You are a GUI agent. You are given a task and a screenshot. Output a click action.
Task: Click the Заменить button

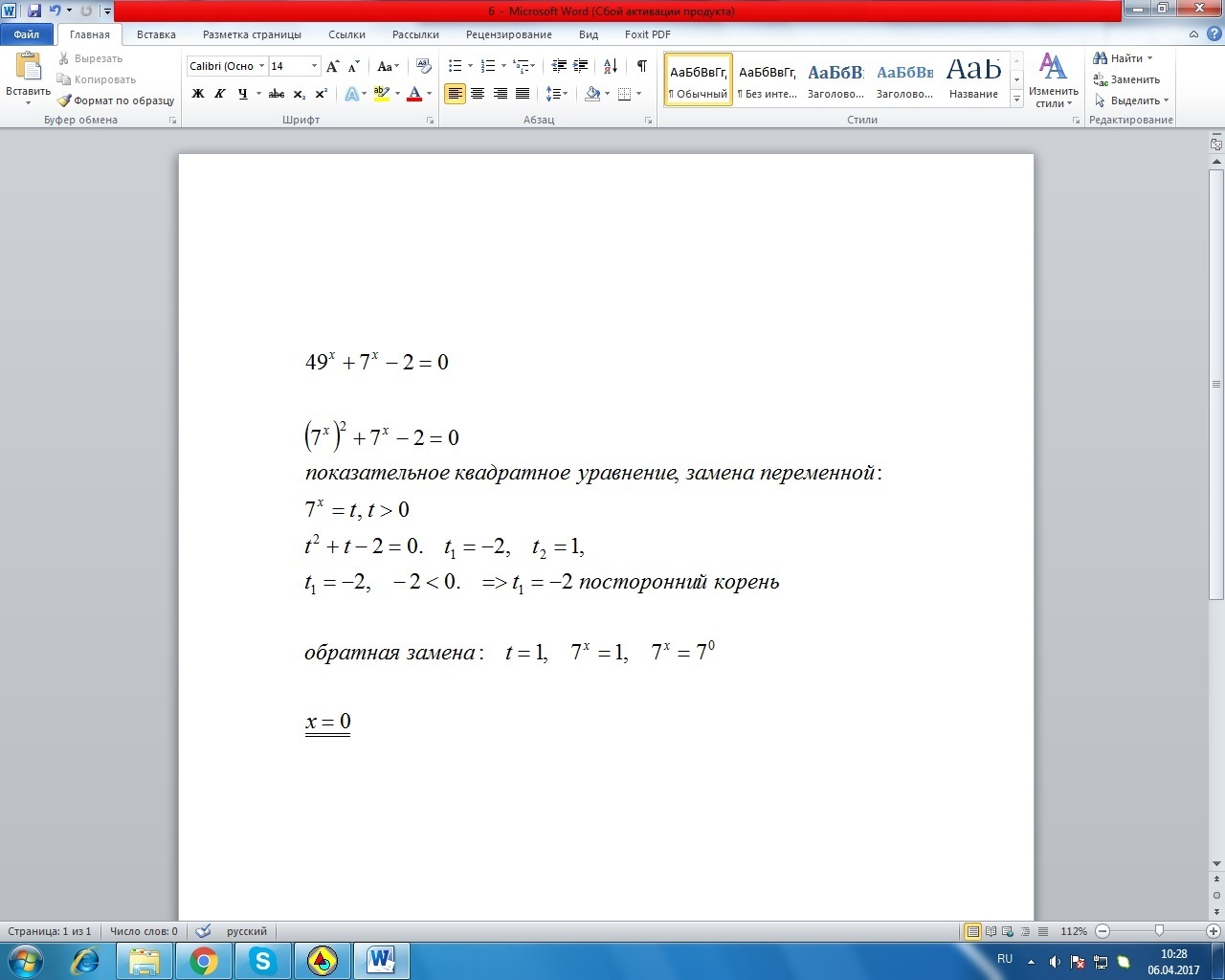pos(1127,79)
